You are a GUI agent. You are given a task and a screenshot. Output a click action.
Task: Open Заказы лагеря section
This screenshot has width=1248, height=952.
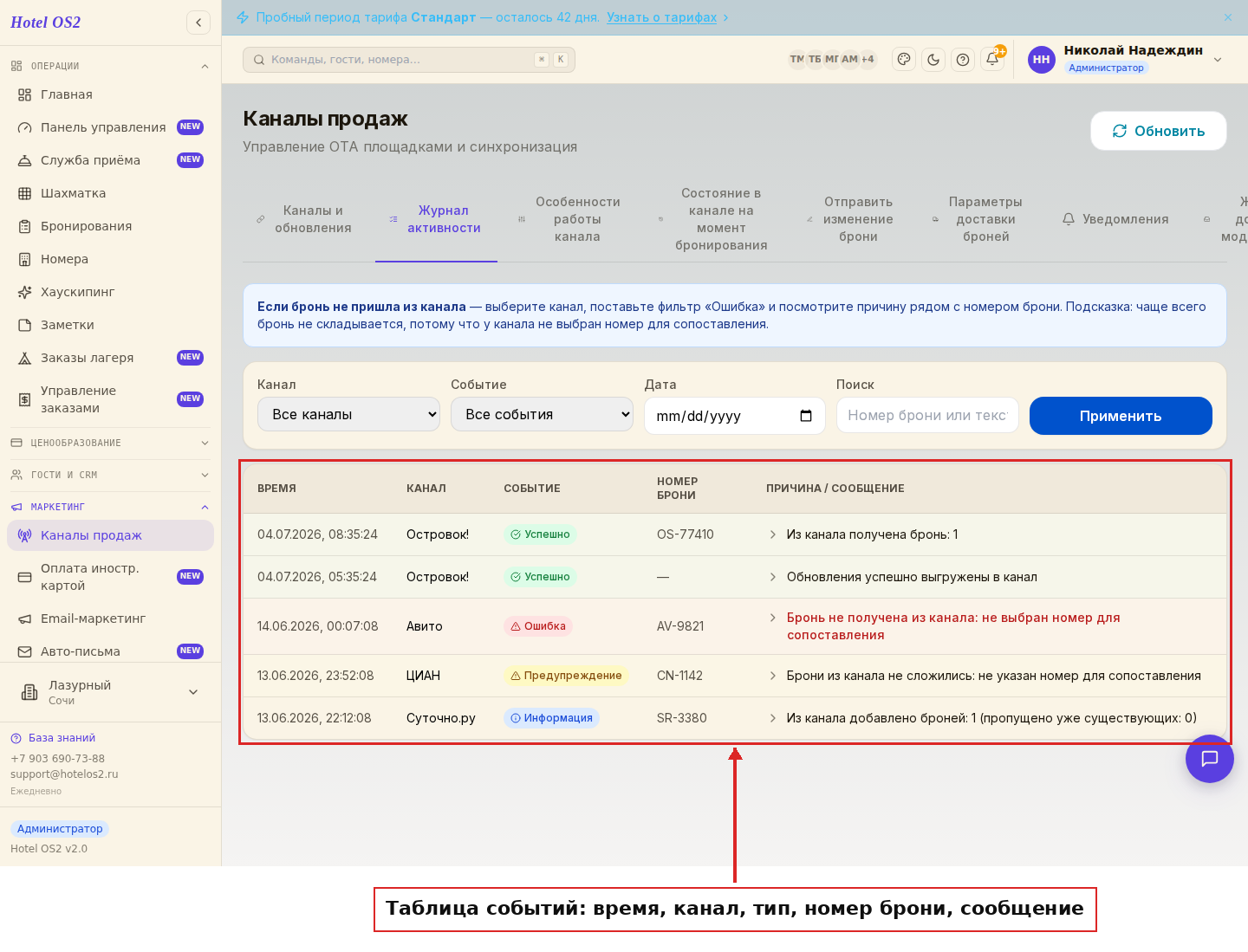coord(110,358)
